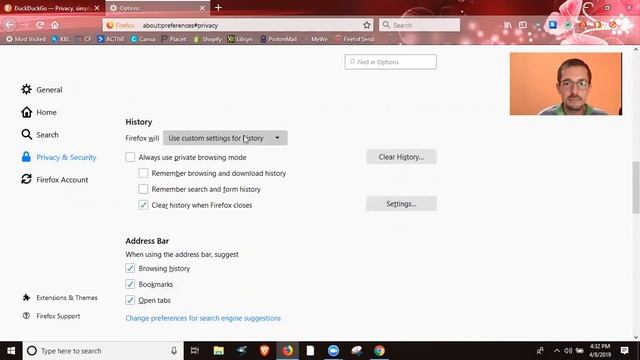Viewport: 640px width, 360px height.
Task: Show hidden system tray icons chevron
Action: pyautogui.click(x=557, y=351)
